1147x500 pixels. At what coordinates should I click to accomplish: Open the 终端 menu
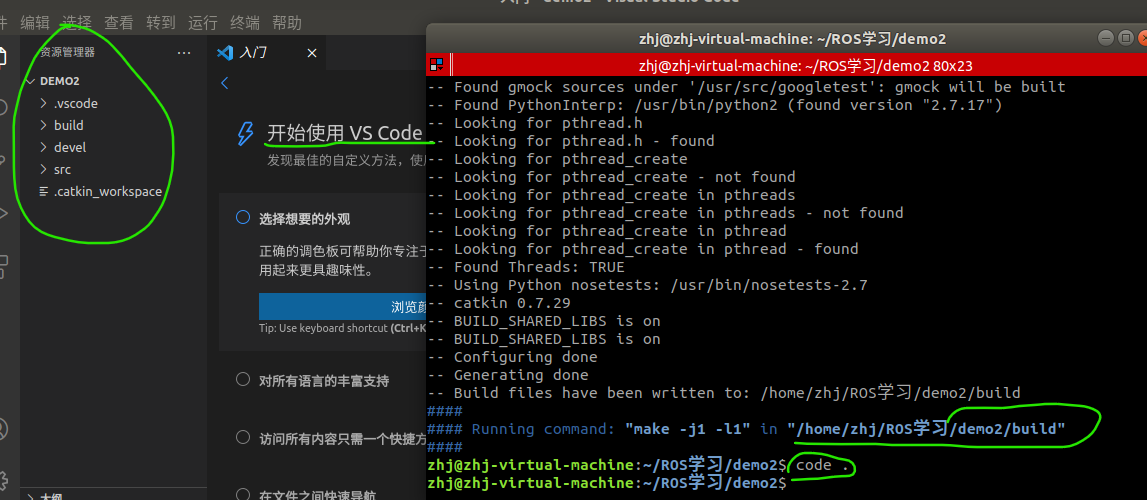(244, 23)
